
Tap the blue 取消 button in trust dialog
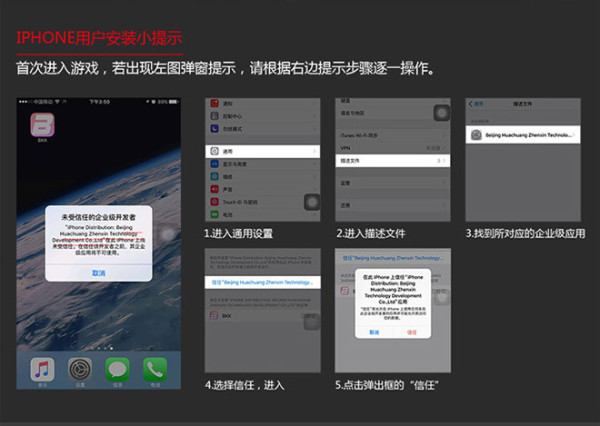point(374,332)
